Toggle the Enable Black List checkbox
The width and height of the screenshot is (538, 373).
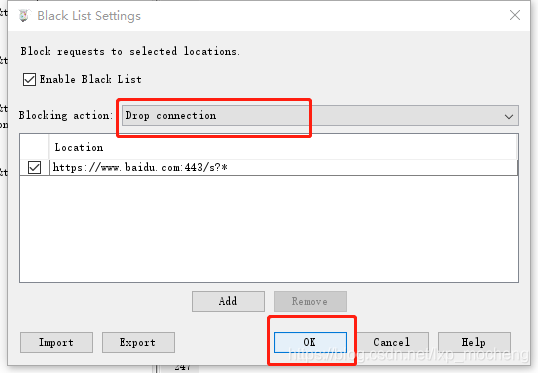(29, 79)
